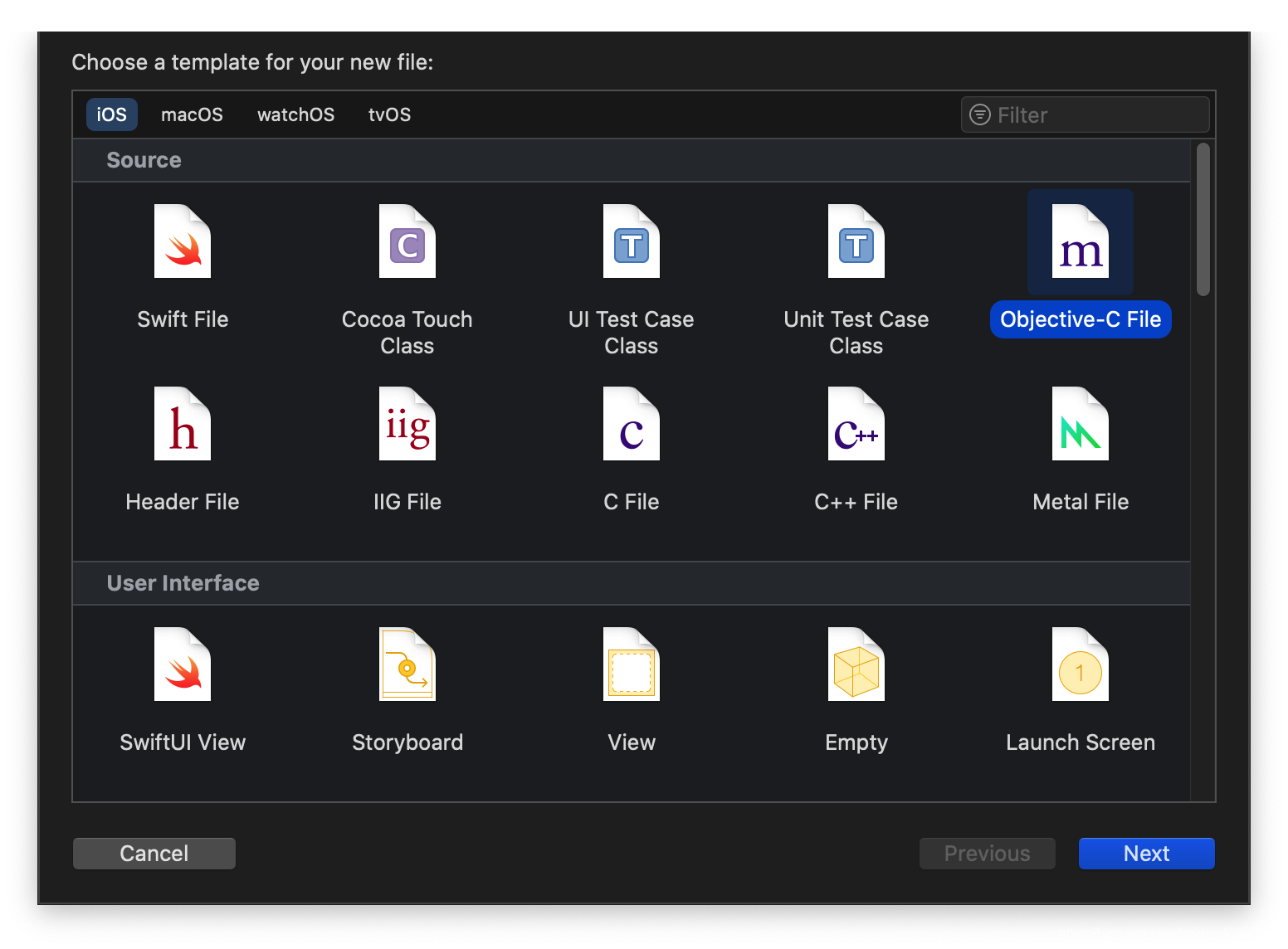Viewport: 1288px width, 949px height.
Task: Click the Next button
Action: tap(1147, 854)
